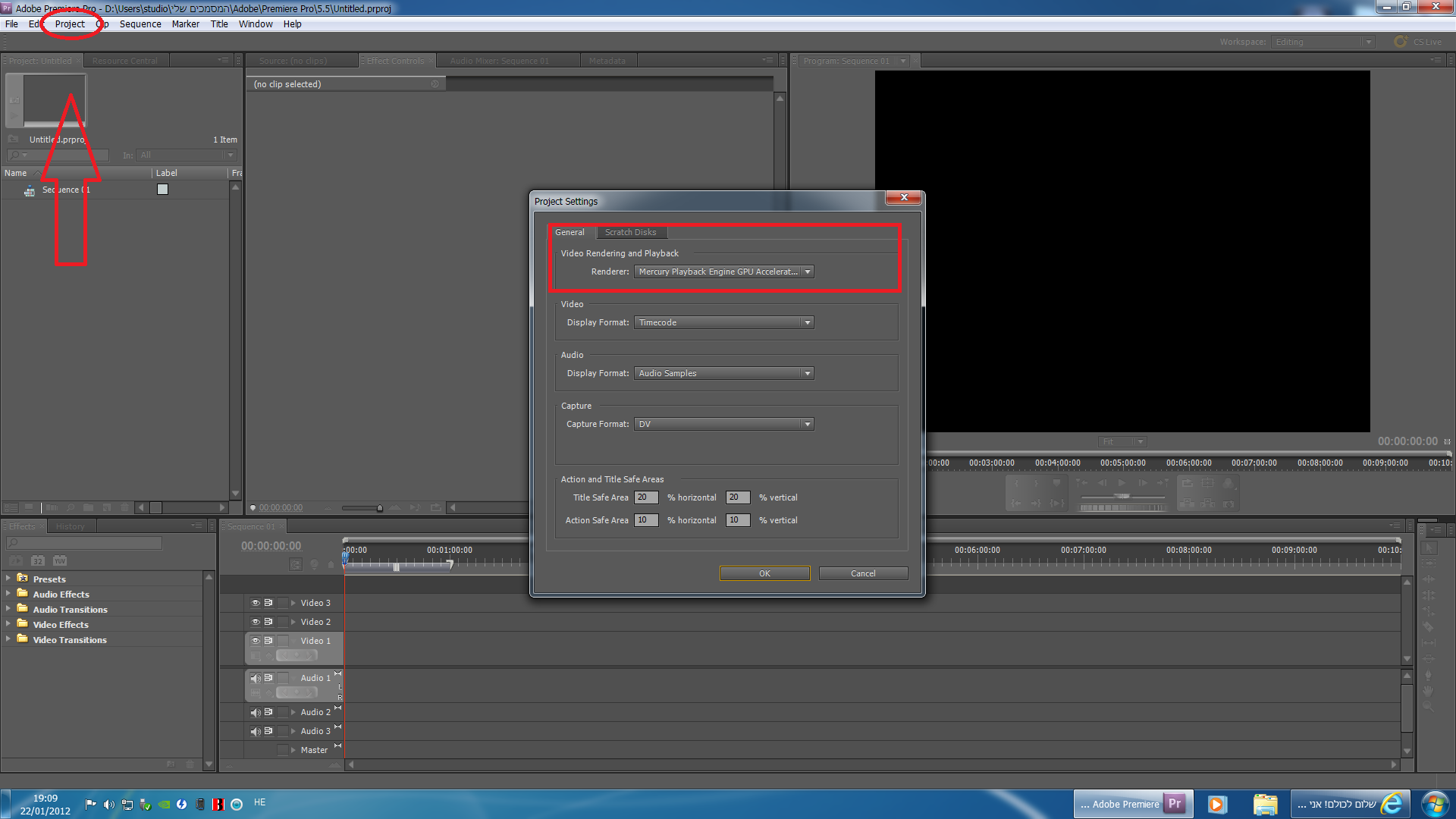Viewport: 1456px width, 819px height.
Task: Click the accelerated effects filter icon
Action: [16, 561]
